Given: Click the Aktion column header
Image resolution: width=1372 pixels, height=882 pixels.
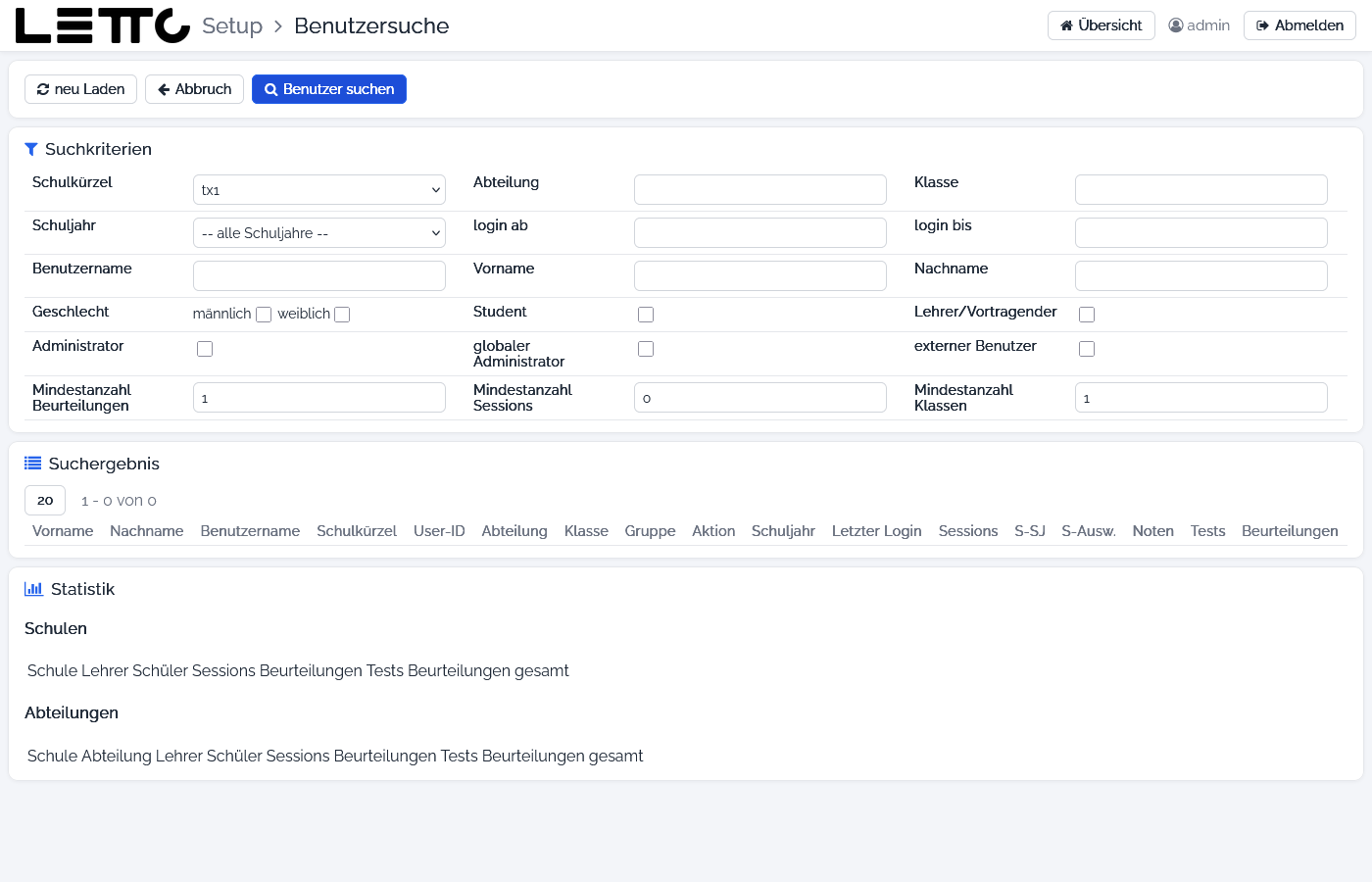Looking at the screenshot, I should [713, 531].
